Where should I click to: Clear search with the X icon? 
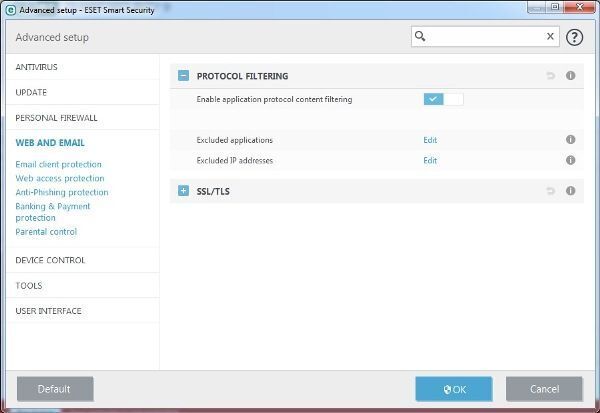[x=550, y=36]
